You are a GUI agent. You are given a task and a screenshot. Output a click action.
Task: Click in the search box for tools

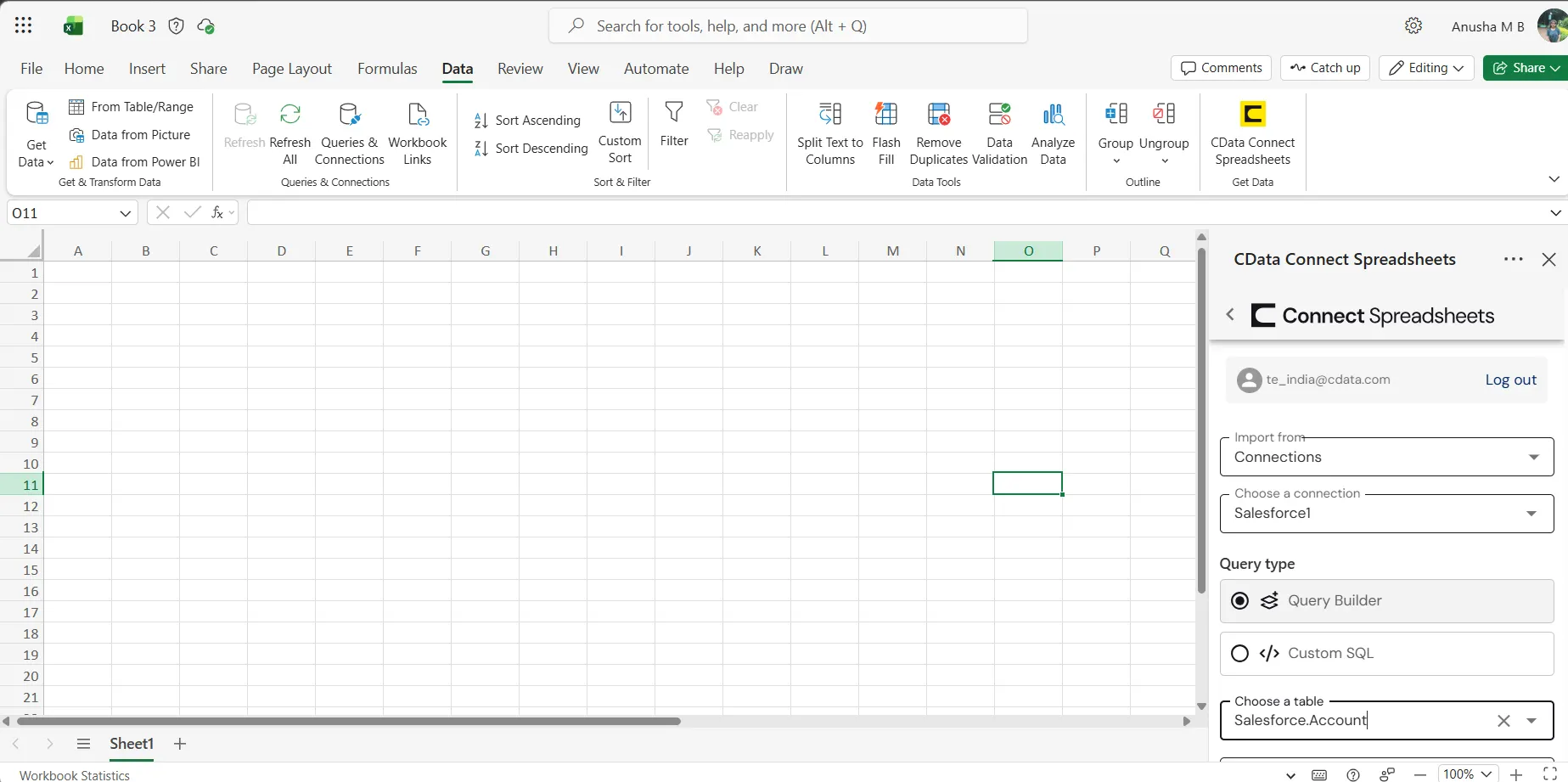(789, 26)
